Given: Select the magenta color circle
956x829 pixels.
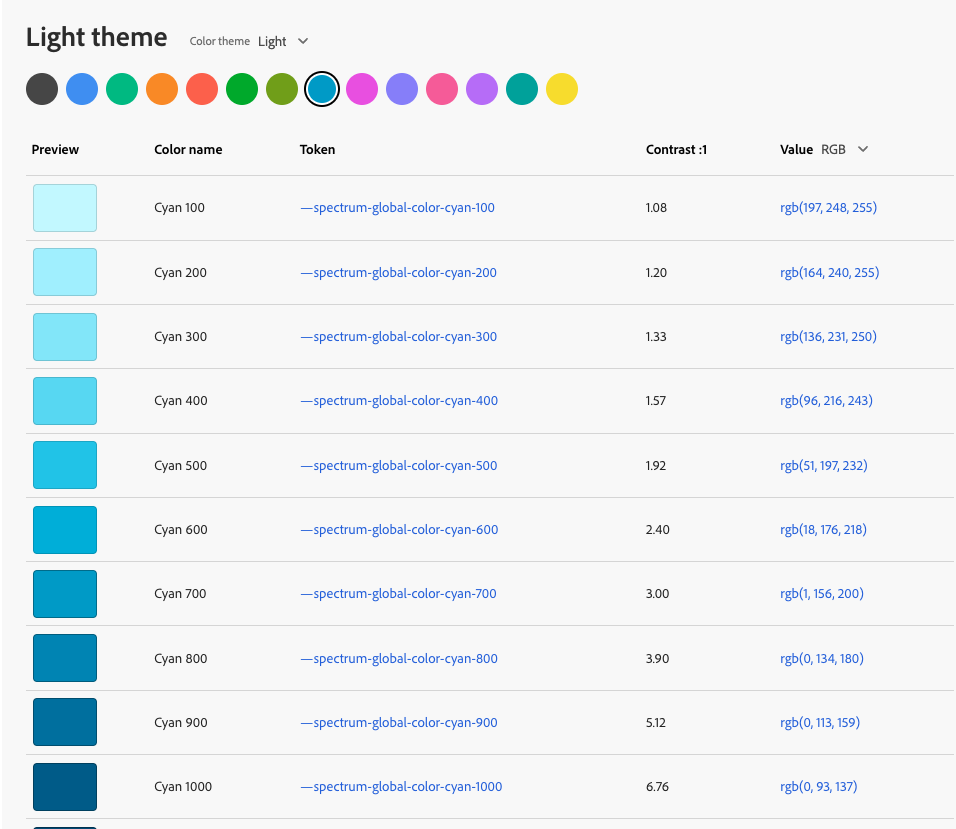Looking at the screenshot, I should click(x=362, y=89).
